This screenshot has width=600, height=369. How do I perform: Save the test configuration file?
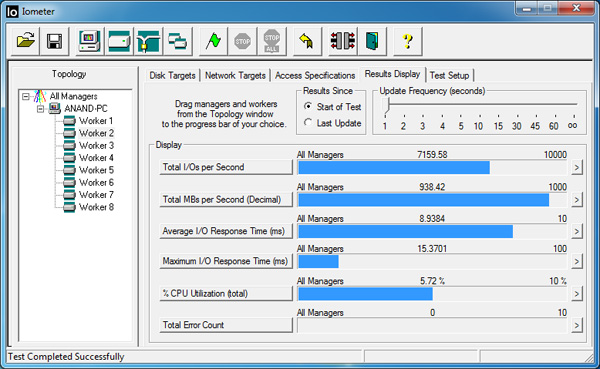54,41
